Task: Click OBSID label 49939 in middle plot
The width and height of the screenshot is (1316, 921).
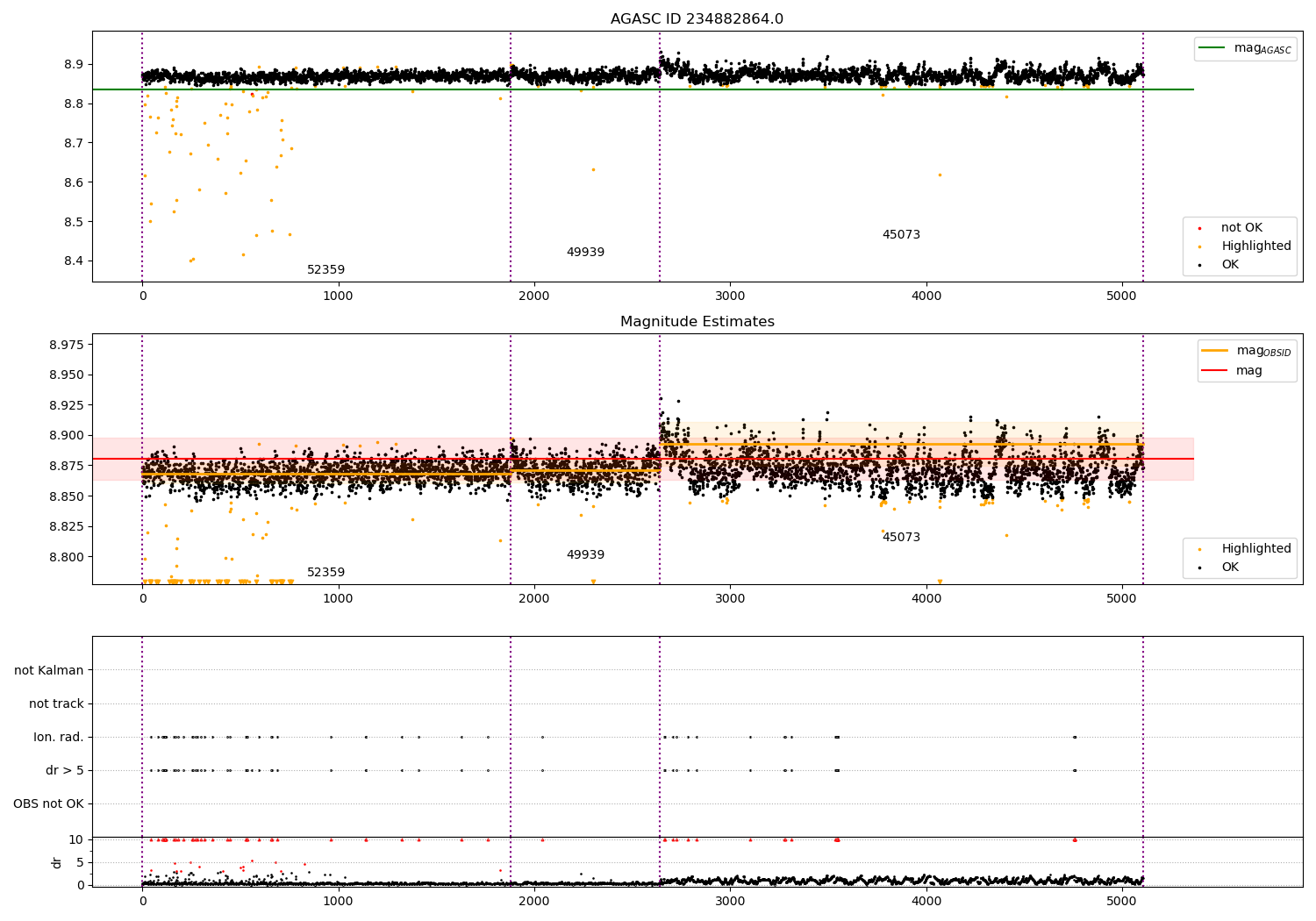Action: click(x=585, y=555)
